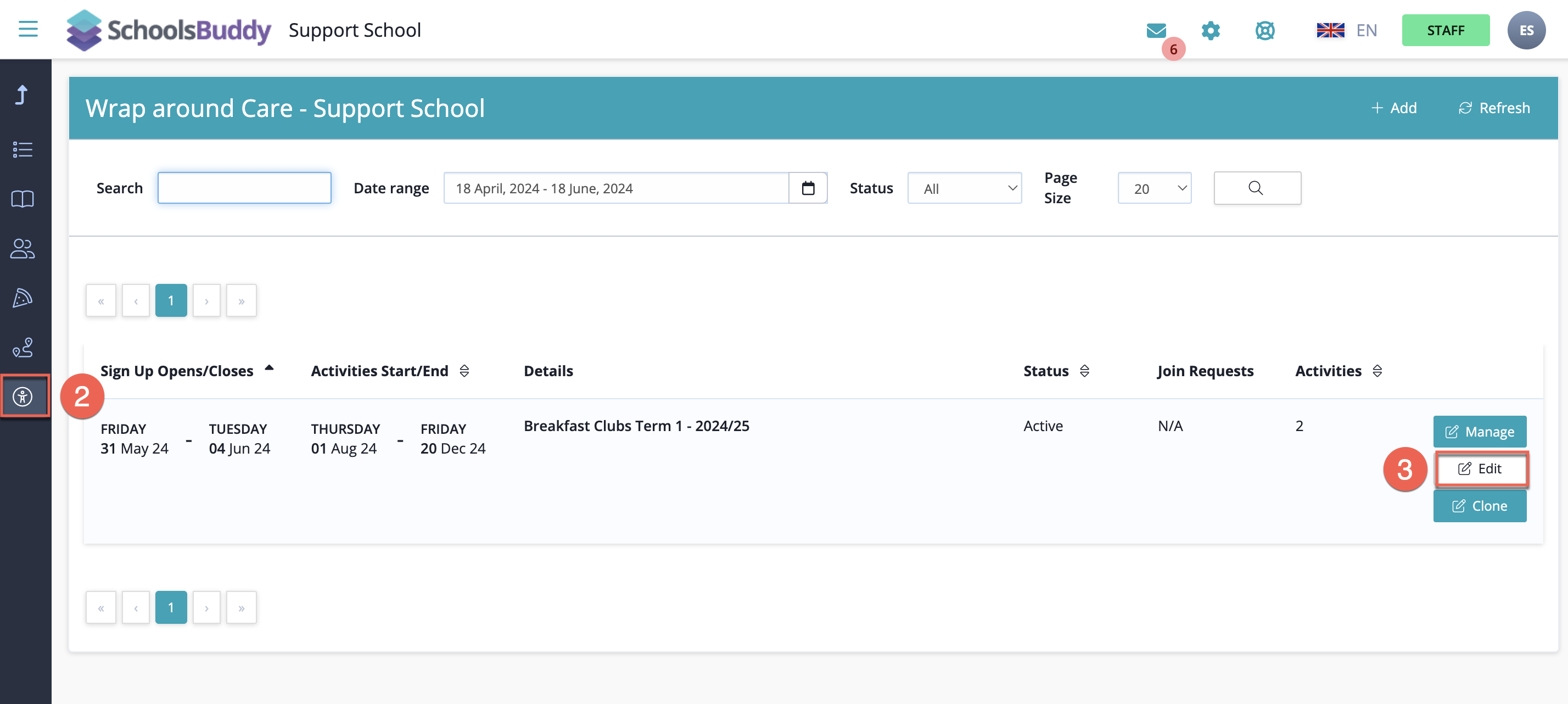
Task: Open the list icon in sidebar
Action: point(23,149)
